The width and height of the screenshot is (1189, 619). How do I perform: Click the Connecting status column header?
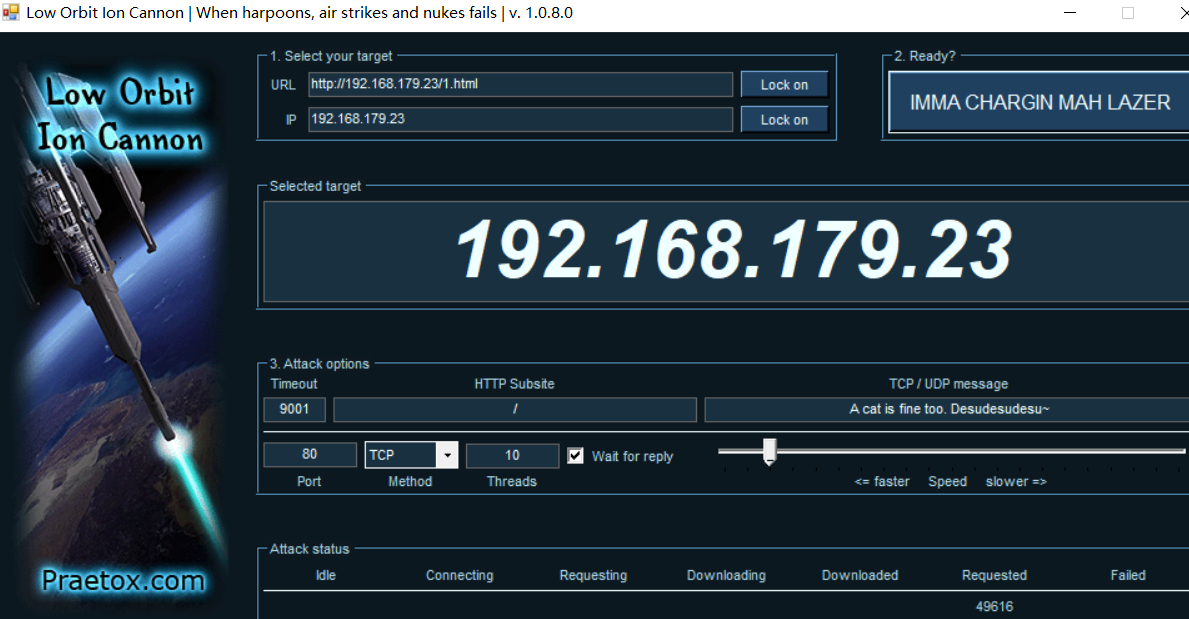(x=460, y=575)
